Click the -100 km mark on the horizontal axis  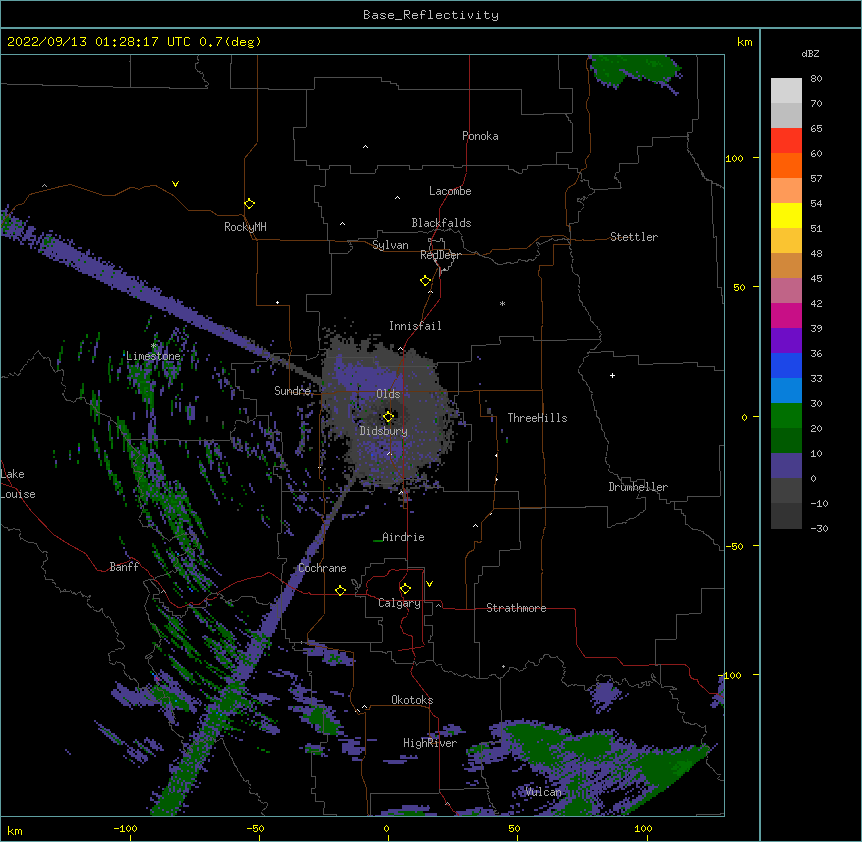[125, 829]
